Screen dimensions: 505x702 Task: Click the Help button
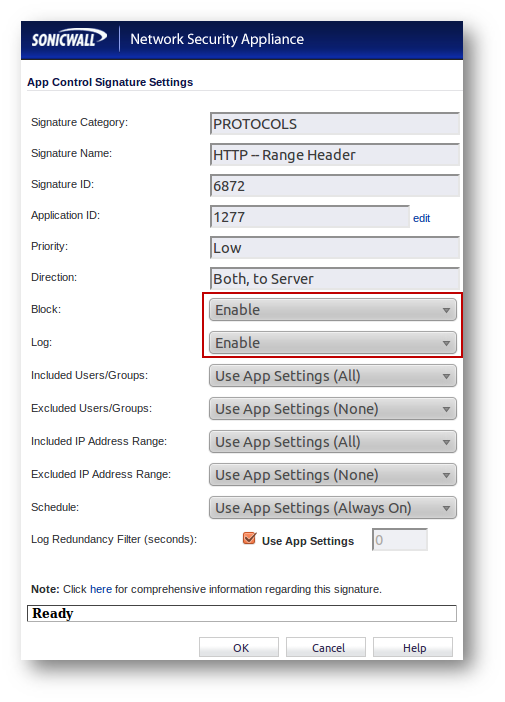point(413,647)
